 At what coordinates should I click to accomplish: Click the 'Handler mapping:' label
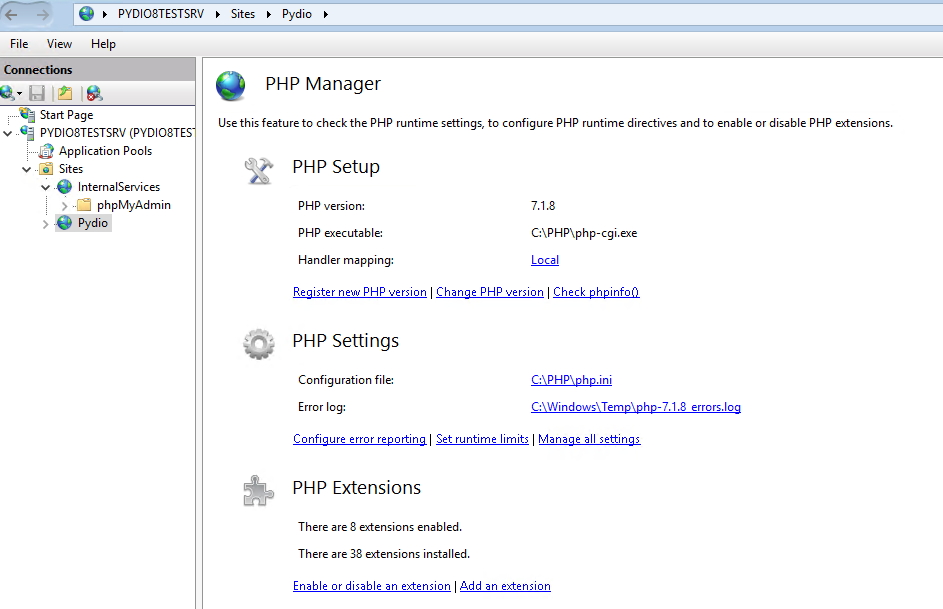(346, 260)
